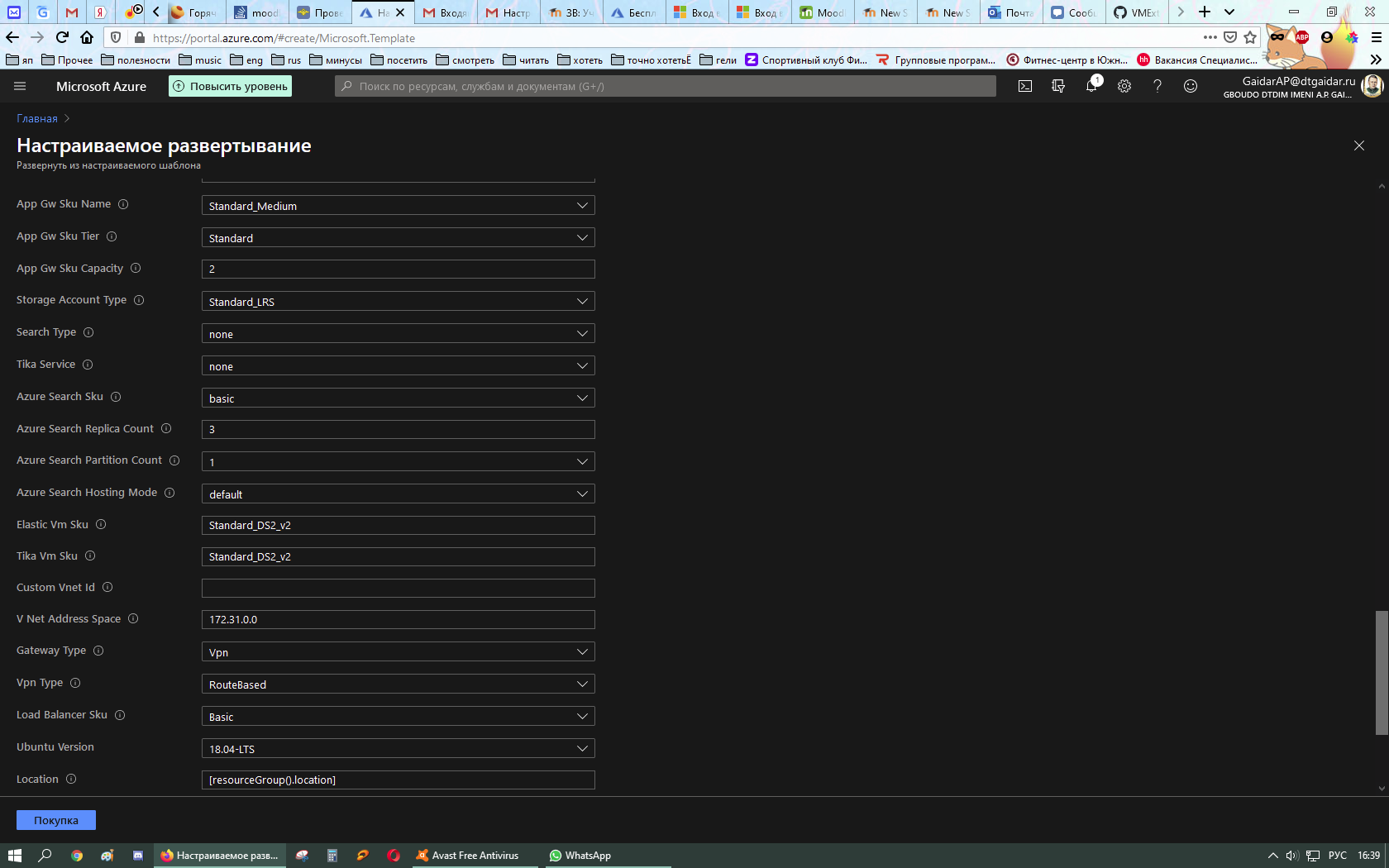Open Discord from the taskbar

click(x=137, y=856)
